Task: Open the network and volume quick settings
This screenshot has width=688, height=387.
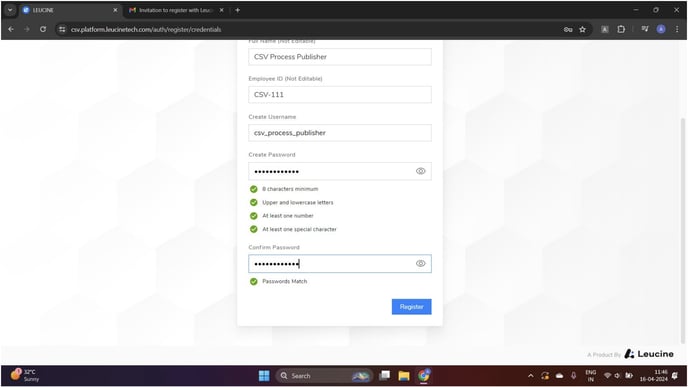Action: click(x=618, y=376)
